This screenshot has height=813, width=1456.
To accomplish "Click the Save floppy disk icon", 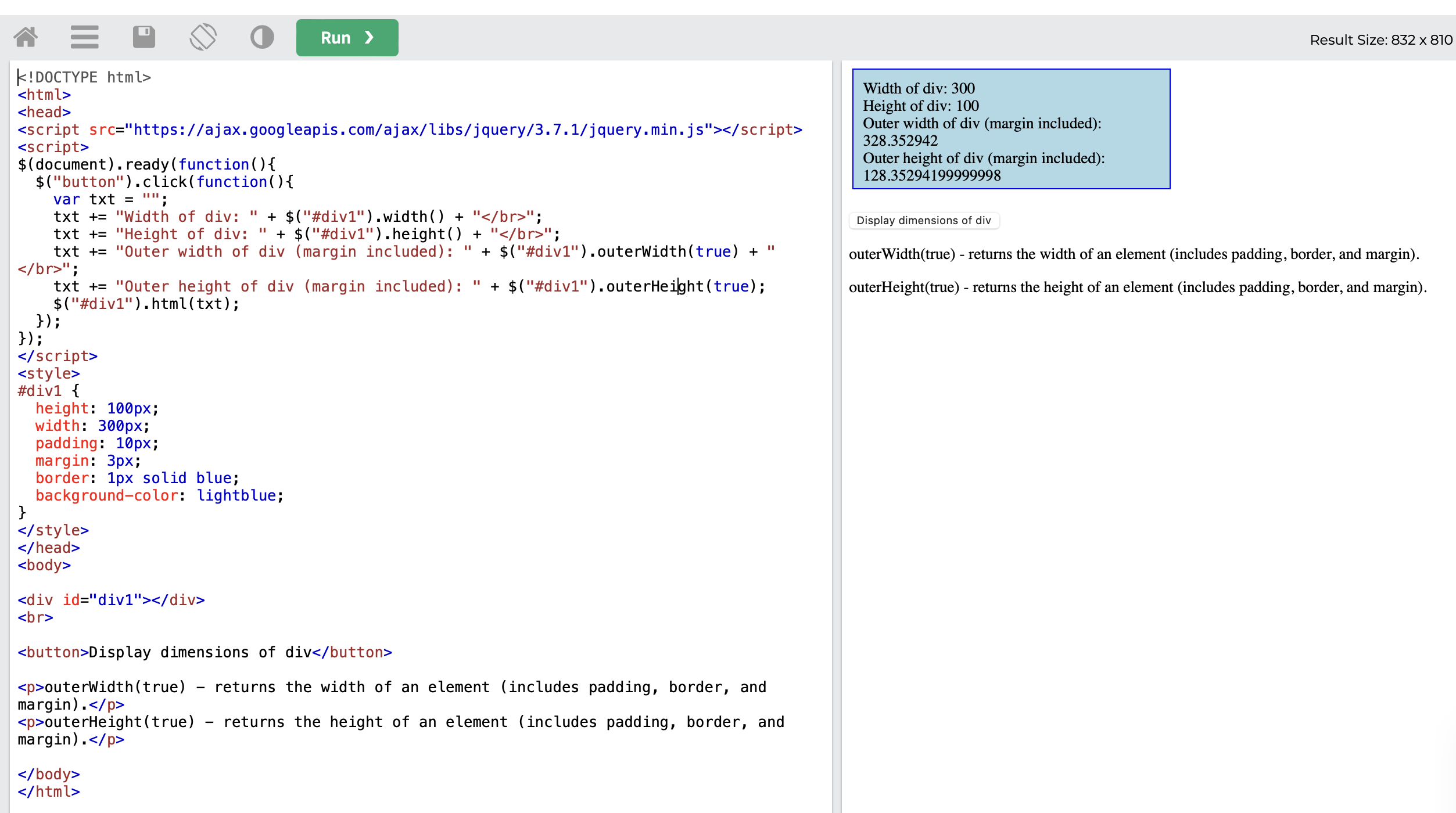I will [144, 37].
